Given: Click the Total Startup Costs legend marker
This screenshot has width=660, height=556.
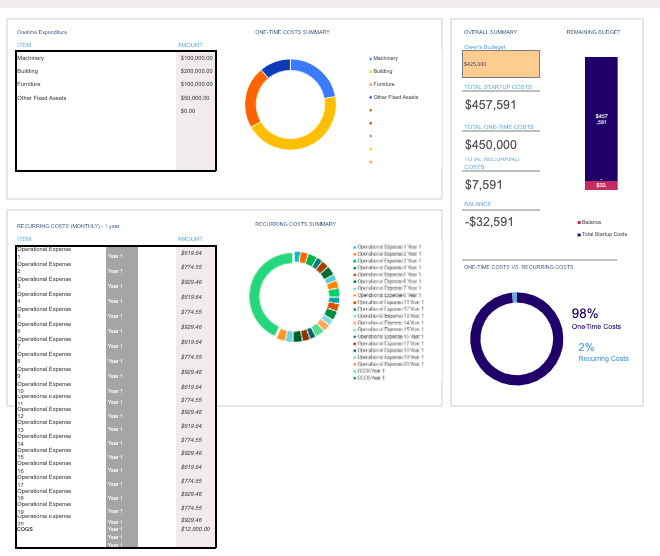Looking at the screenshot, I should pyautogui.click(x=580, y=234).
